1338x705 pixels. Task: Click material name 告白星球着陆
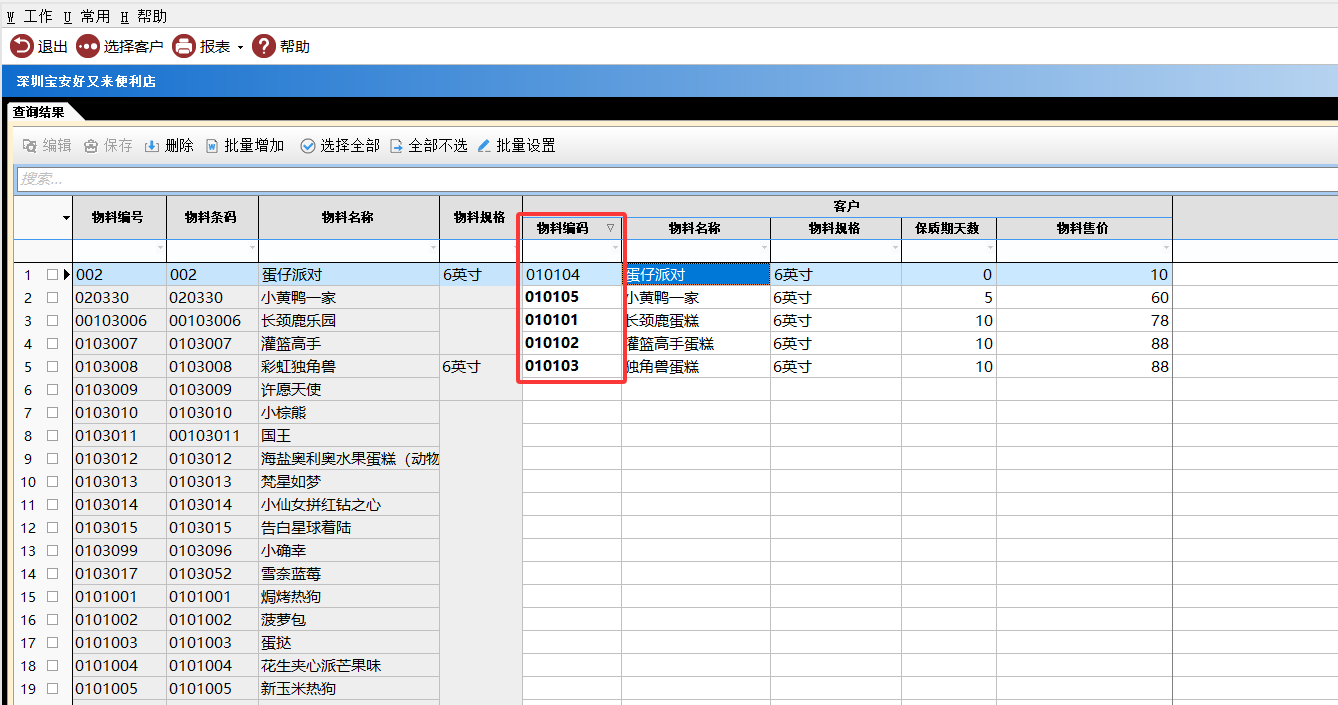click(349, 528)
